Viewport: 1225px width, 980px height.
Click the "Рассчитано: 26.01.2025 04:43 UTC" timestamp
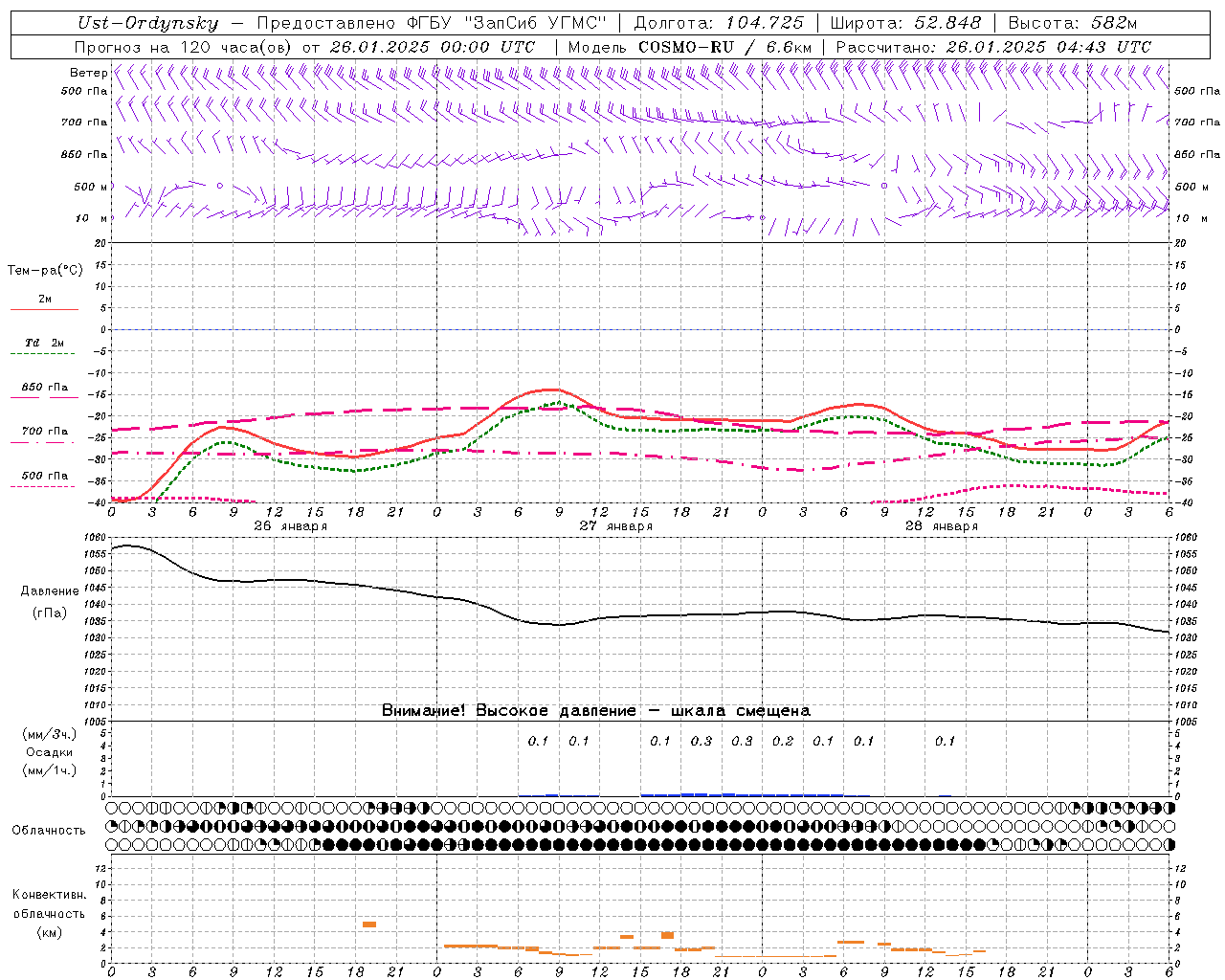click(x=993, y=47)
